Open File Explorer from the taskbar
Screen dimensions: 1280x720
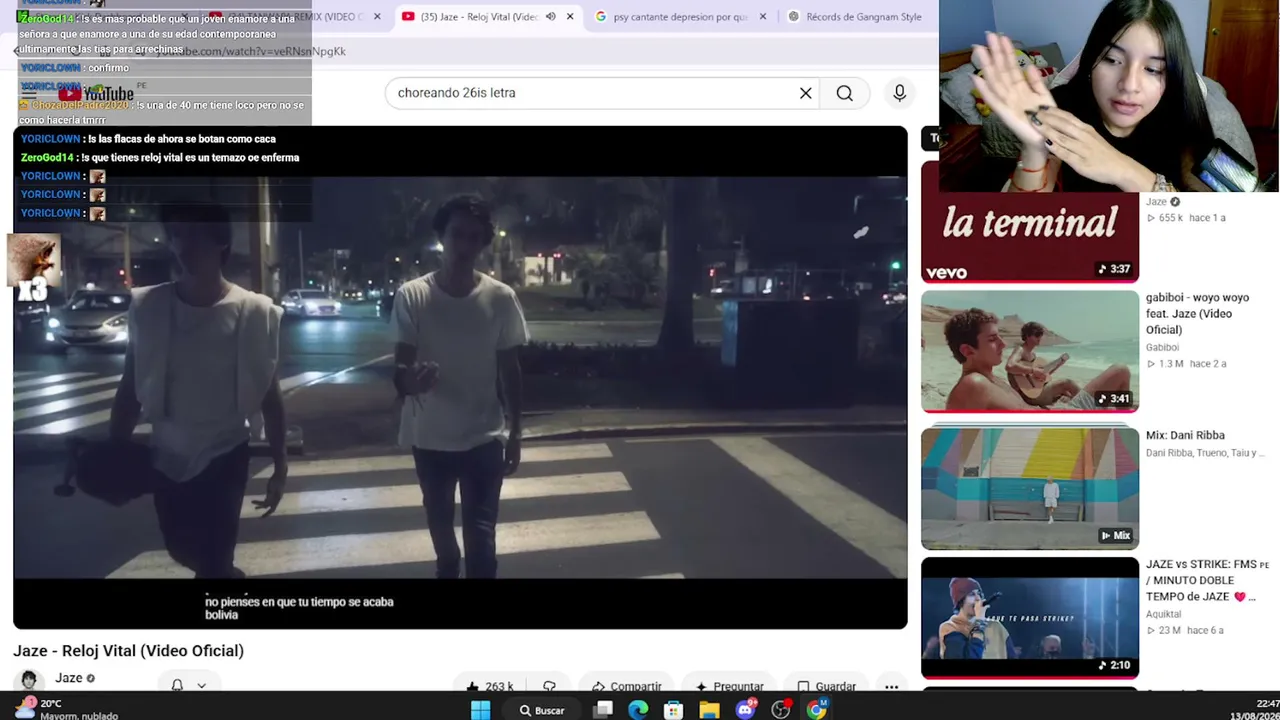[709, 710]
